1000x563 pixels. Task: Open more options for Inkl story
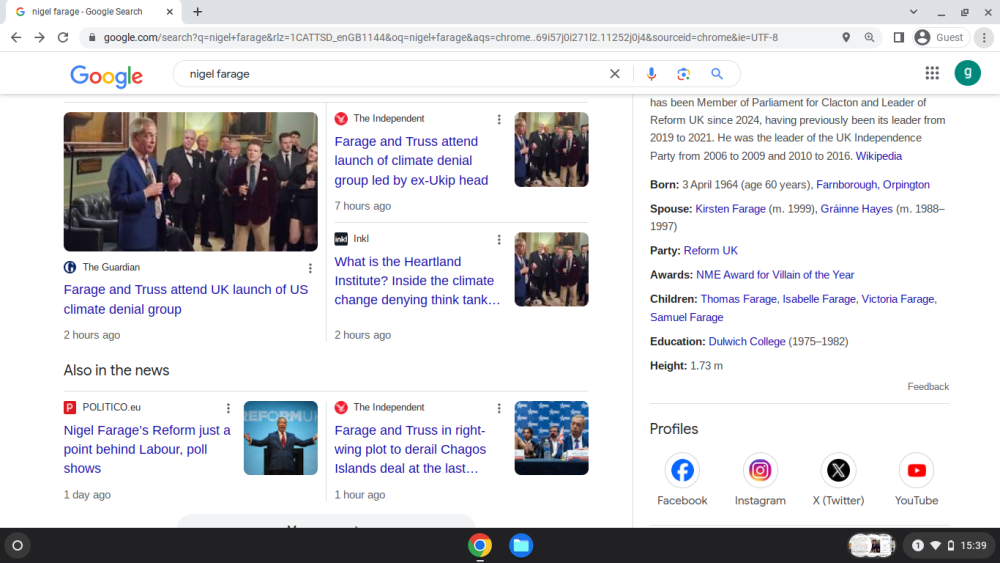499,240
